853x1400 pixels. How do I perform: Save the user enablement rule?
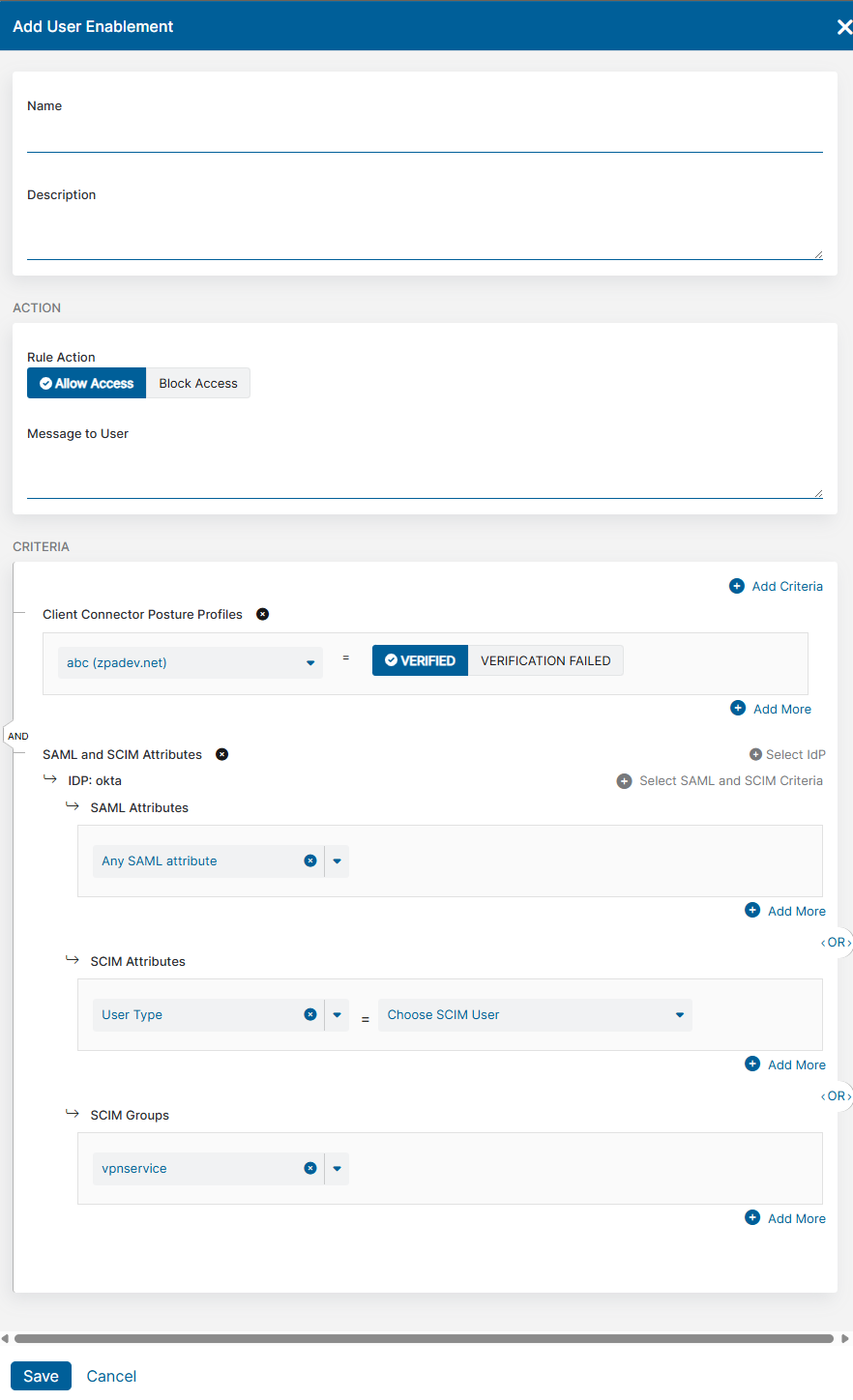pyautogui.click(x=41, y=1375)
